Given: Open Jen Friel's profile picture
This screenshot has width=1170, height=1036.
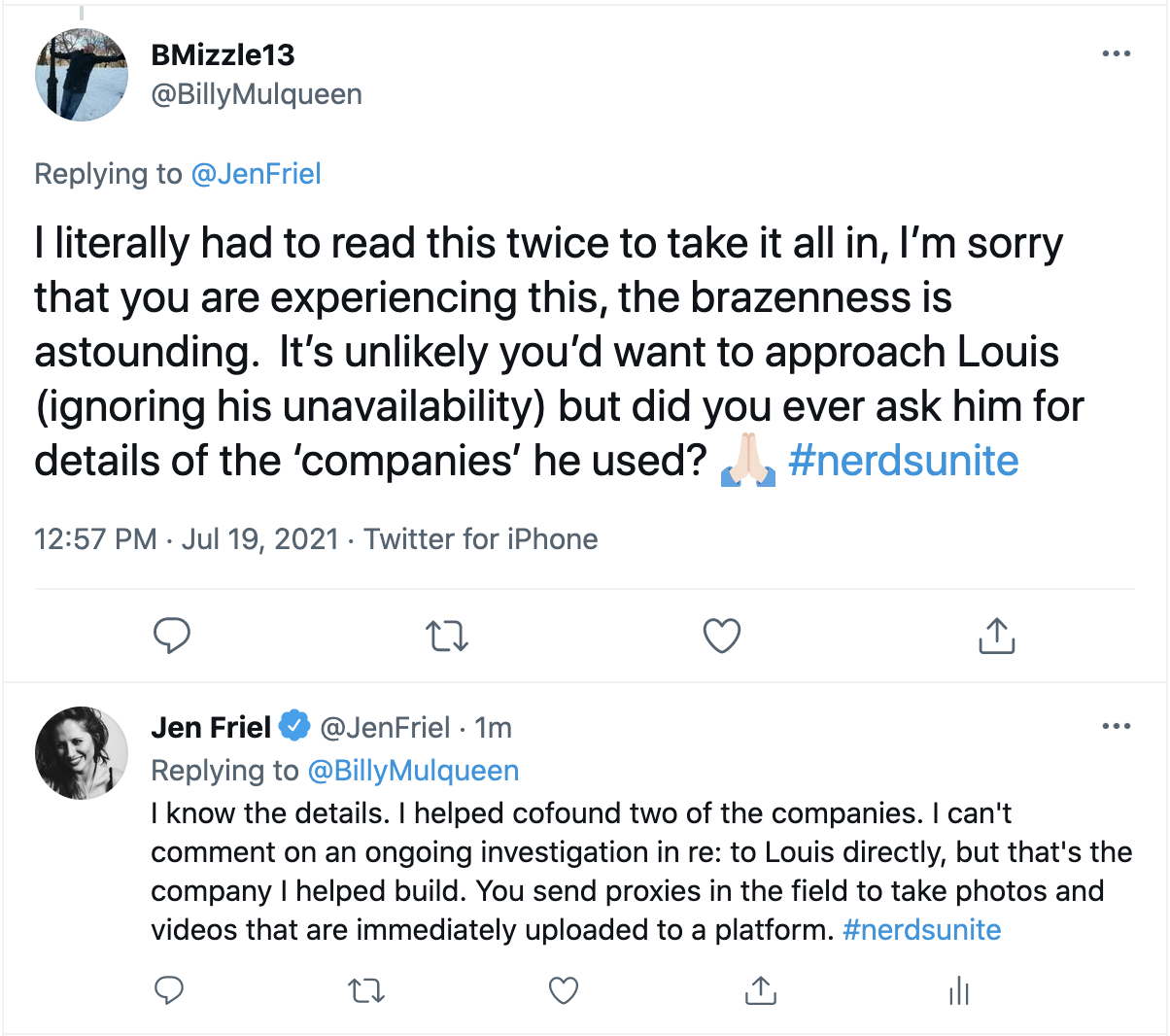Looking at the screenshot, I should pos(82,753).
